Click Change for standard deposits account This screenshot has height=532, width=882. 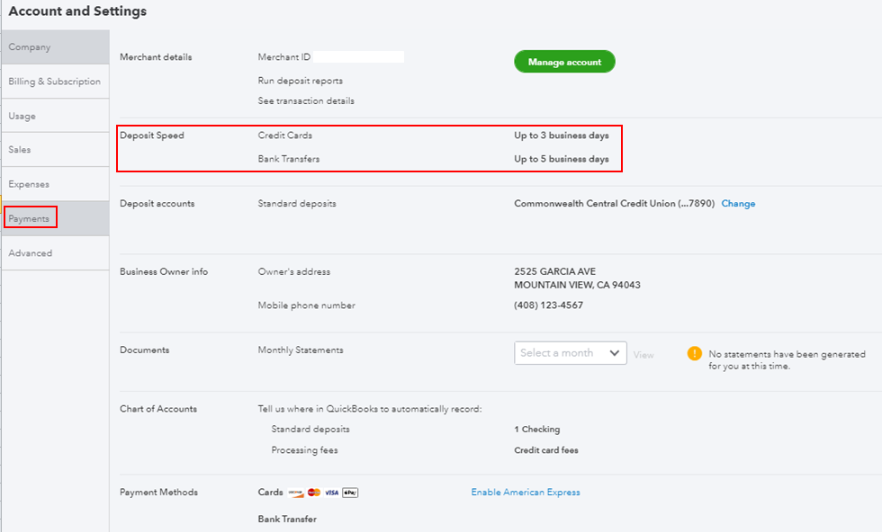738,204
